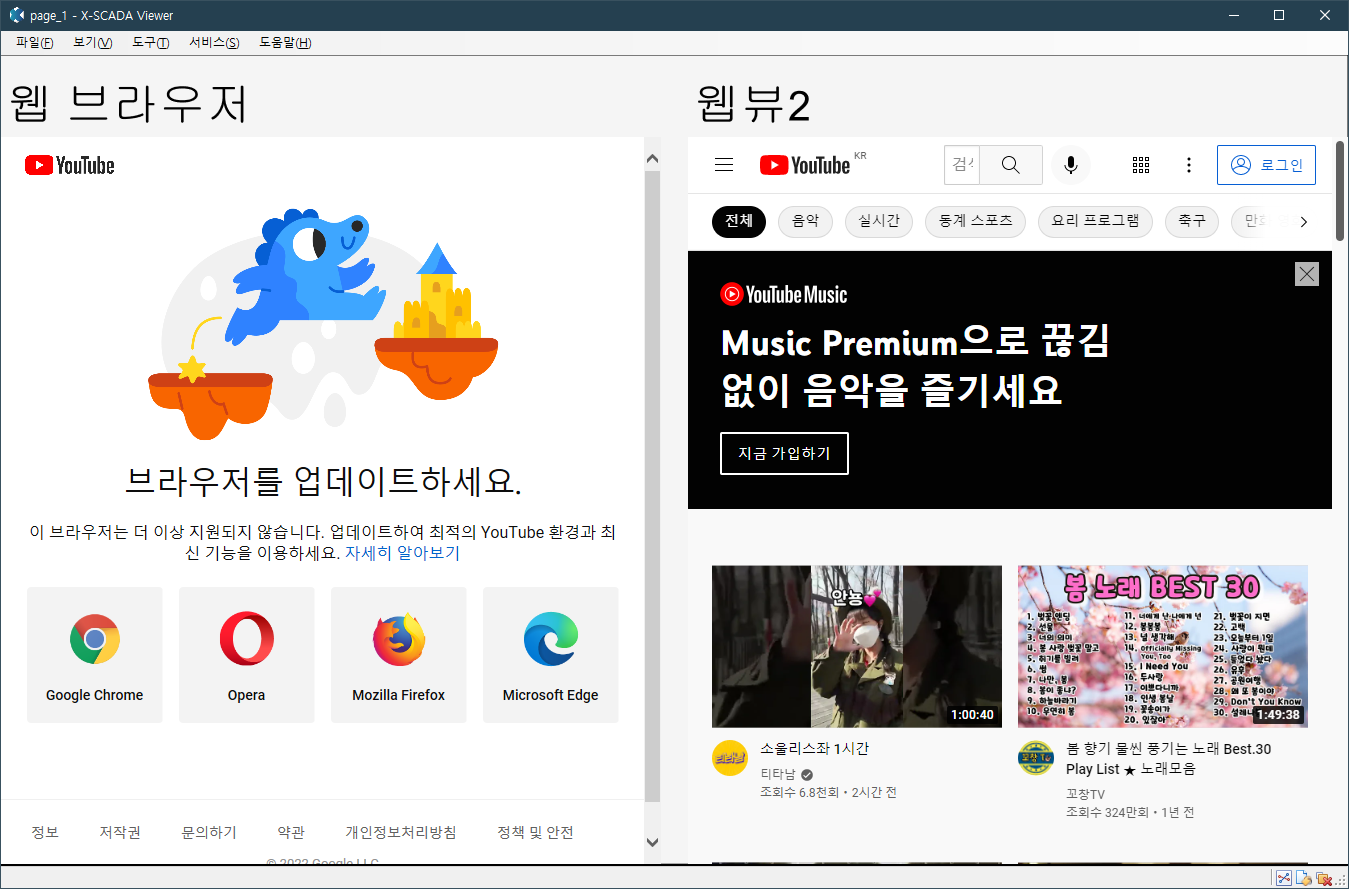Image resolution: width=1349 pixels, height=889 pixels.
Task: Click the 자세히 알아보기 link
Action: pos(402,553)
